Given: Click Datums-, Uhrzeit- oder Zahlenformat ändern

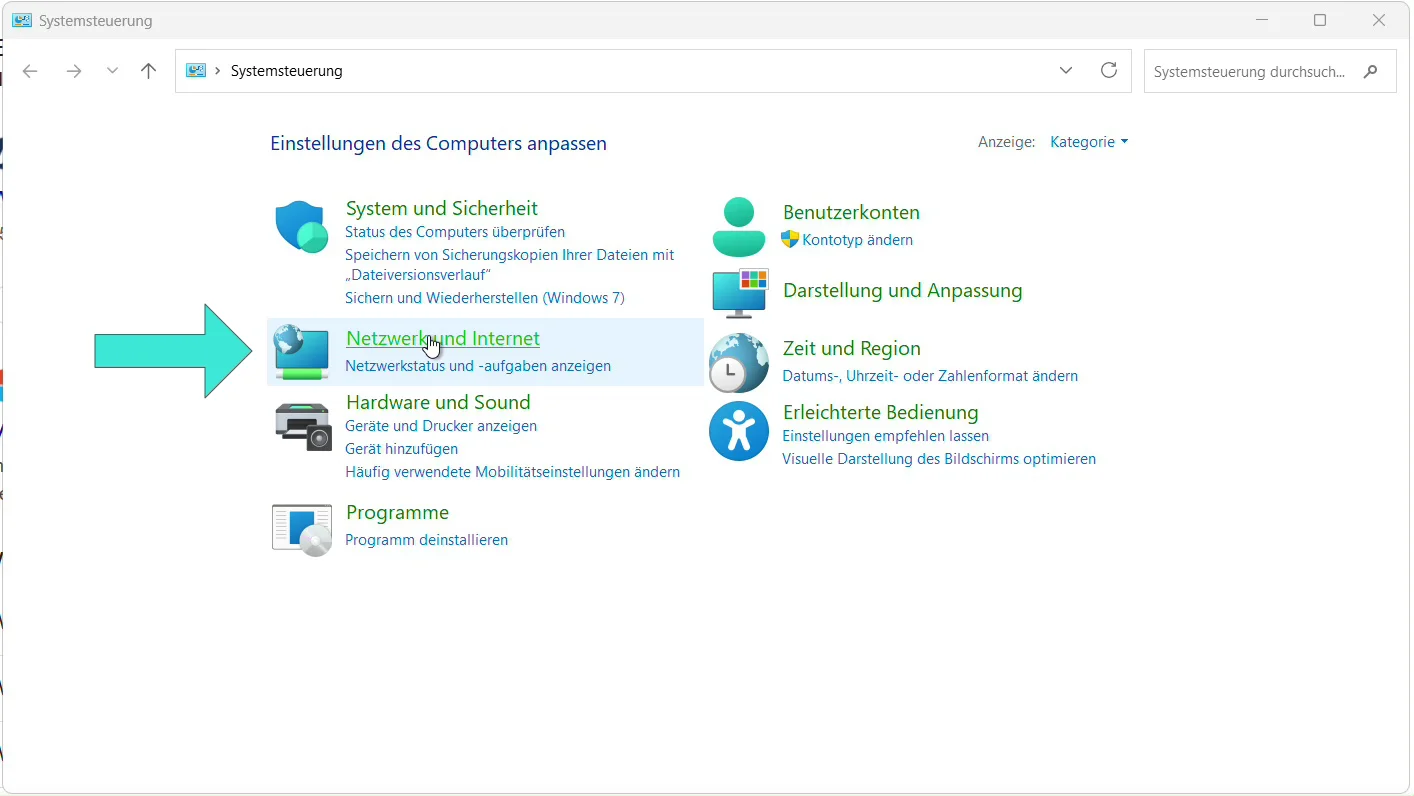Looking at the screenshot, I should (930, 376).
